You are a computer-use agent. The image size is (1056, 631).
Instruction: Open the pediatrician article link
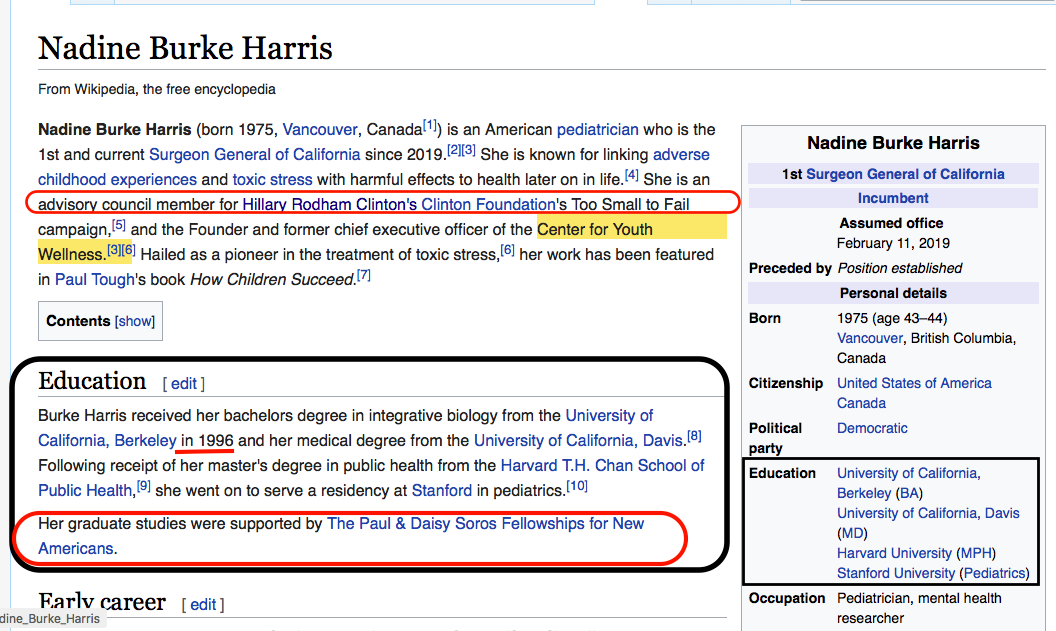pyautogui.click(x=597, y=129)
